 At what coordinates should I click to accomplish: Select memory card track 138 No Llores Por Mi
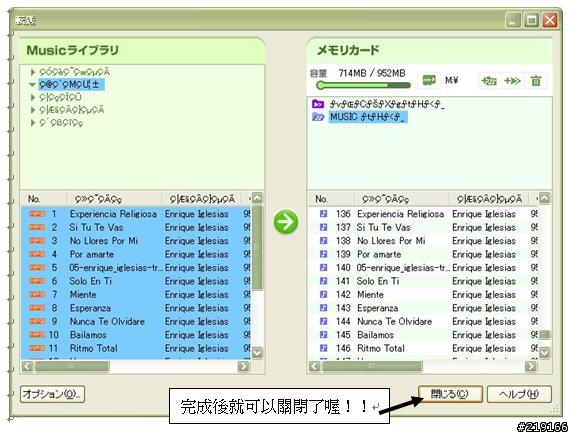coord(423,241)
